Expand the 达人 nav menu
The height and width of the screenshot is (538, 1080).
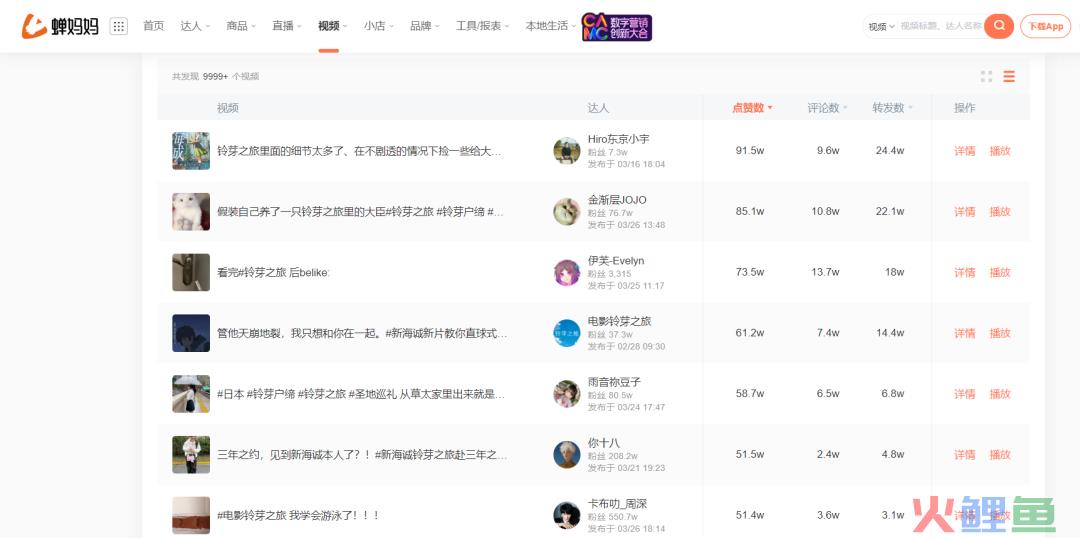tap(195, 26)
